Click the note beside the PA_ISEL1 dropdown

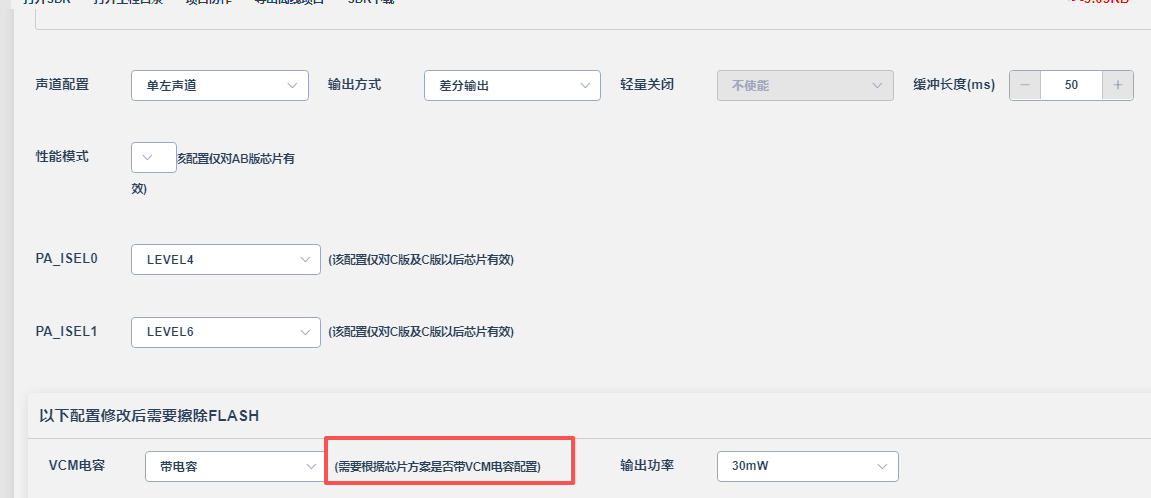point(421,332)
